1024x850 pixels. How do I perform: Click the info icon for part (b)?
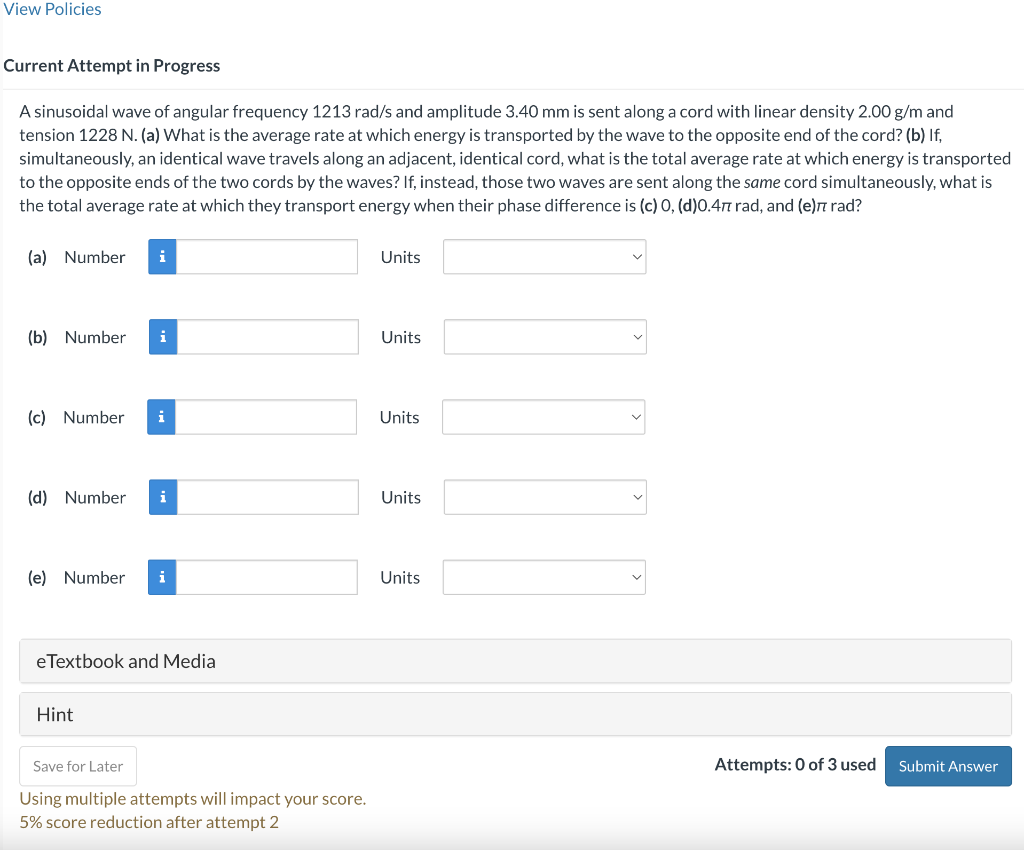(163, 337)
